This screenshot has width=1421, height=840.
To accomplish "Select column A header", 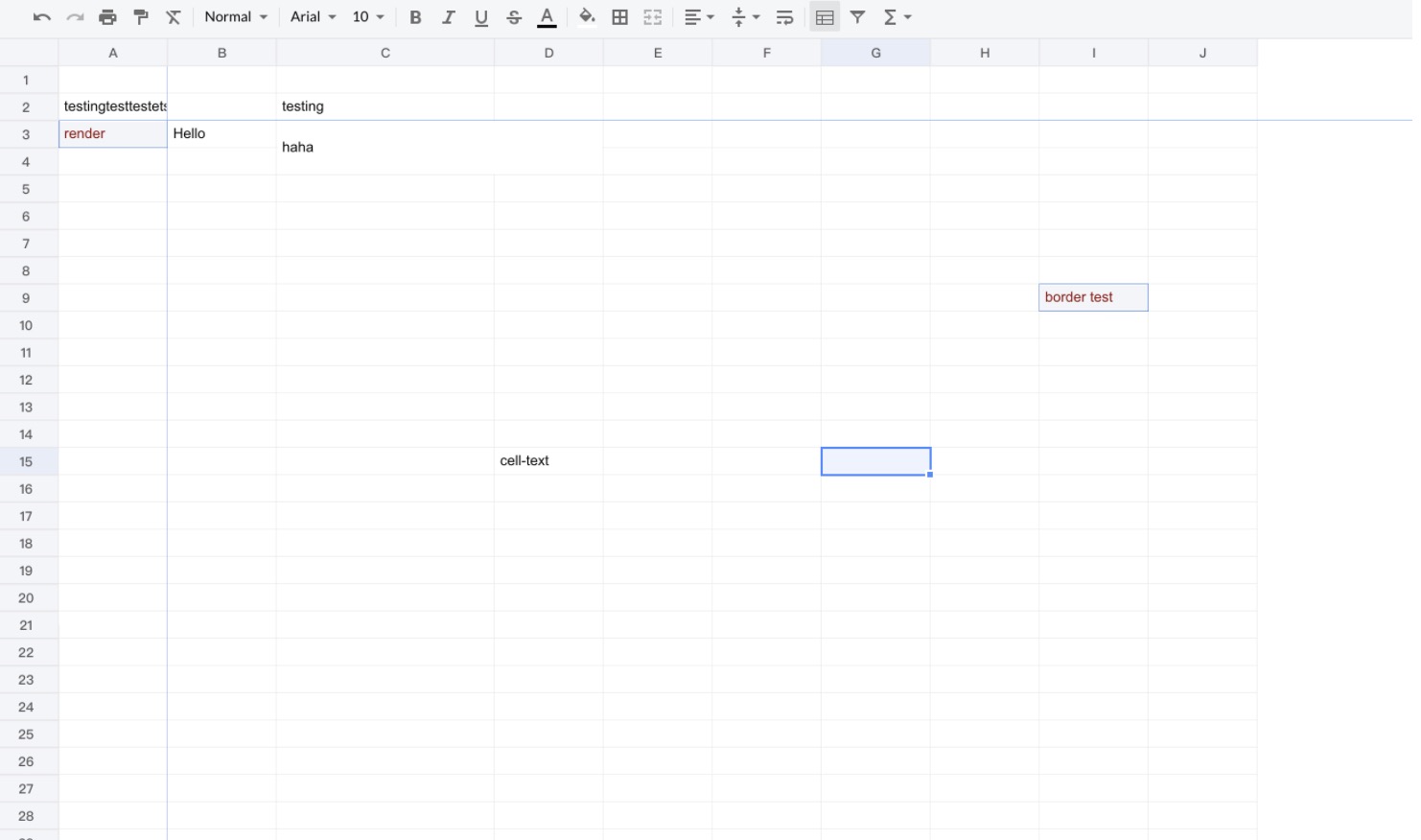I will click(113, 53).
